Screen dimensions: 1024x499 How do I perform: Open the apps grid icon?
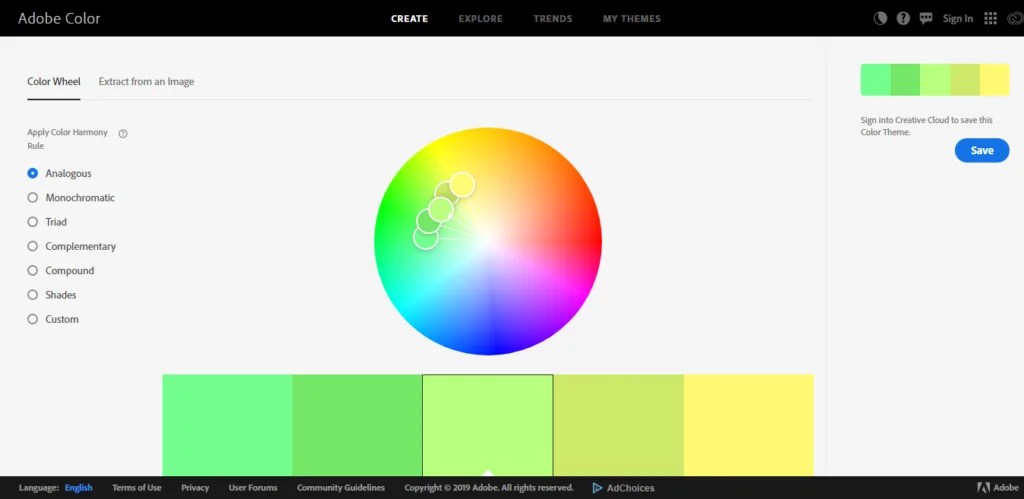pos(991,18)
